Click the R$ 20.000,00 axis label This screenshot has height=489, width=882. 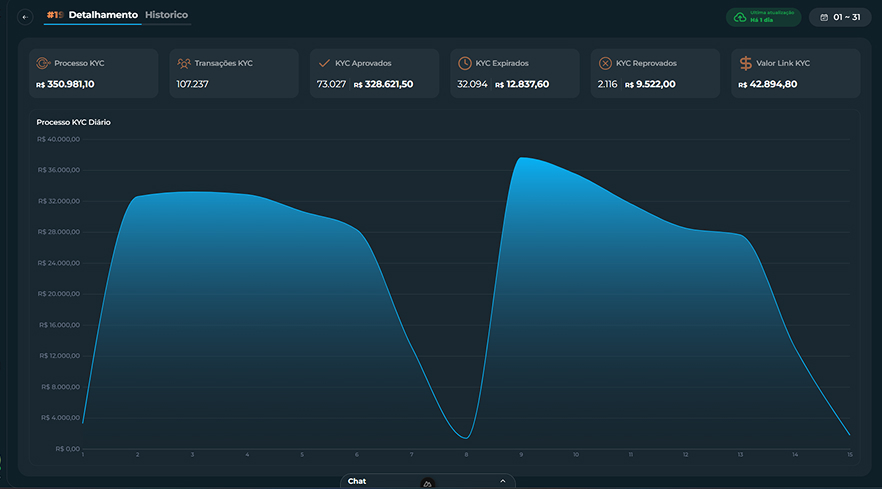pos(59,294)
